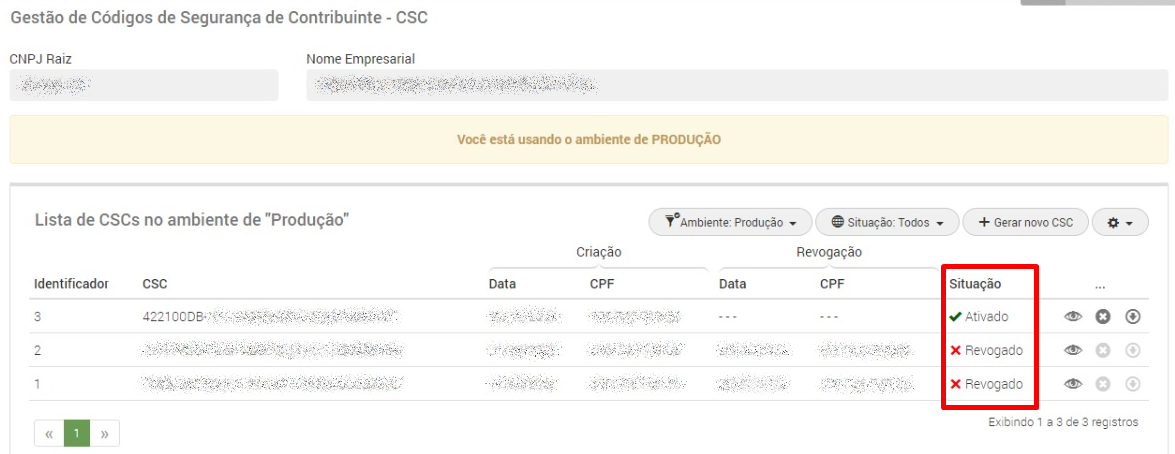This screenshot has width=1175, height=454.
Task: Click the Nome Empresarial field
Action: 737,85
